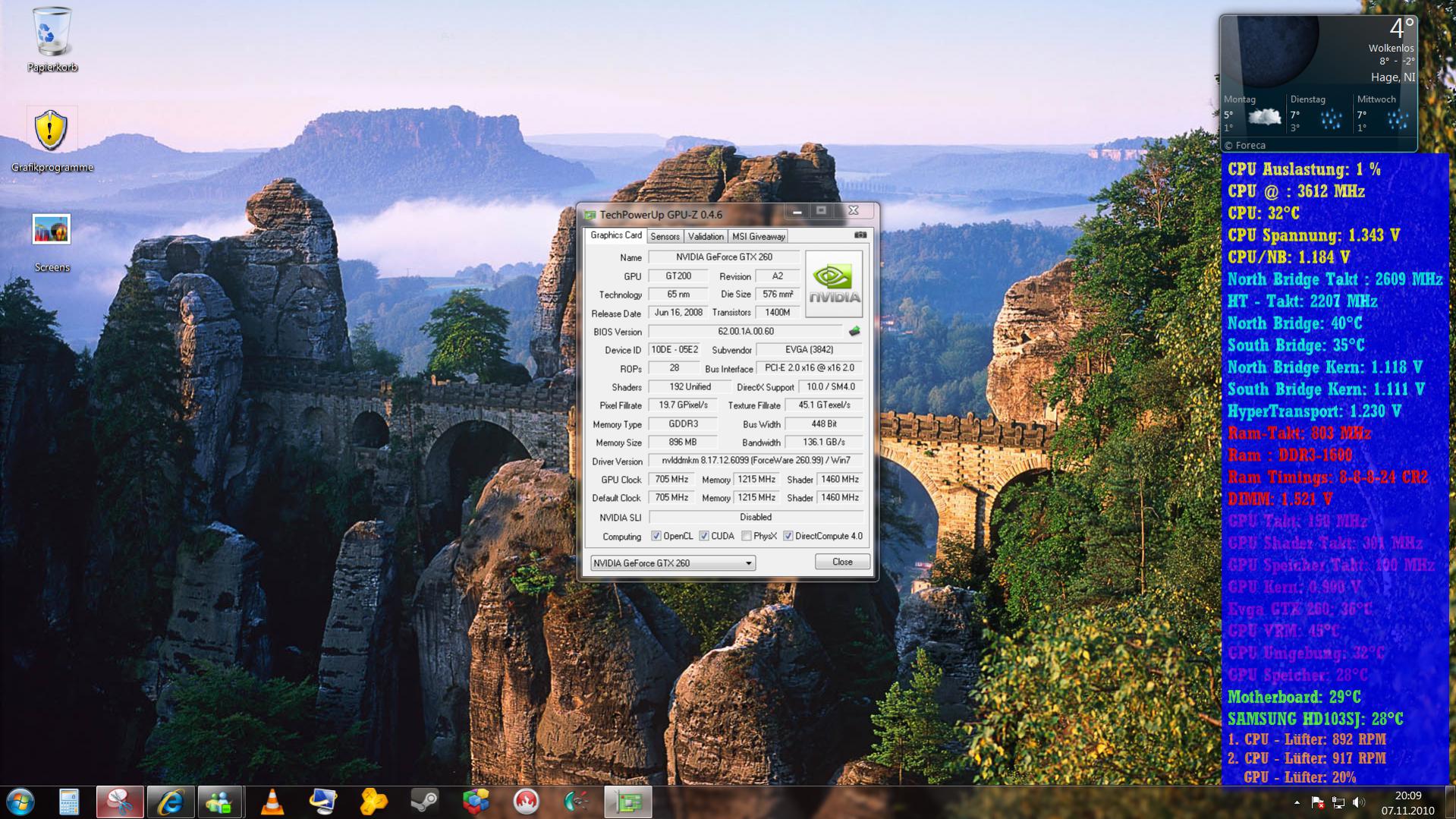Show hidden system tray icons

[1297, 802]
